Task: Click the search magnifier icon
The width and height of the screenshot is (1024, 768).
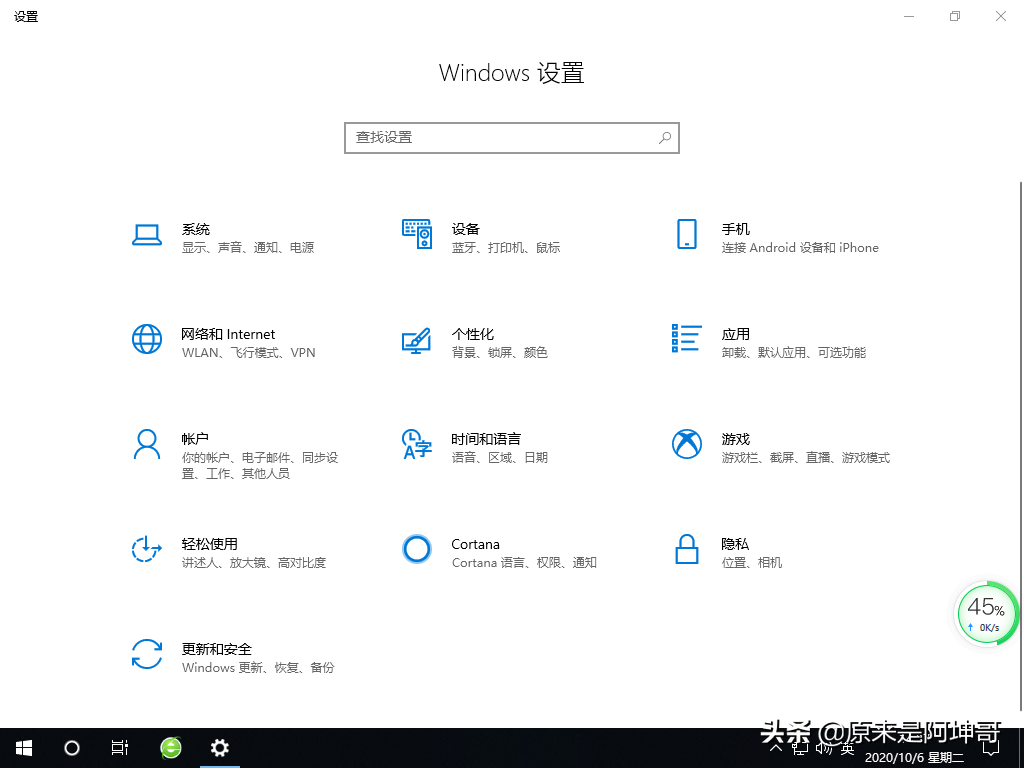Action: pyautogui.click(x=665, y=138)
